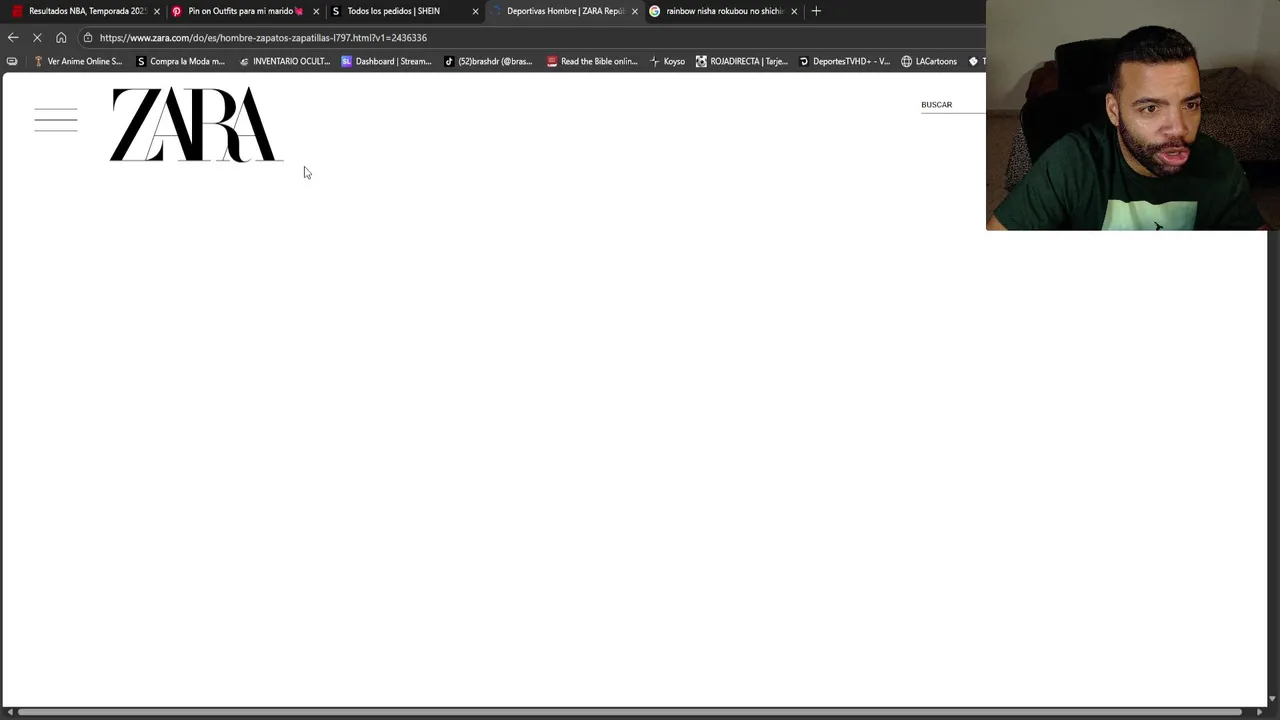
Task: Open TikTok brashdr bookmark
Action: pyautogui.click(x=488, y=61)
